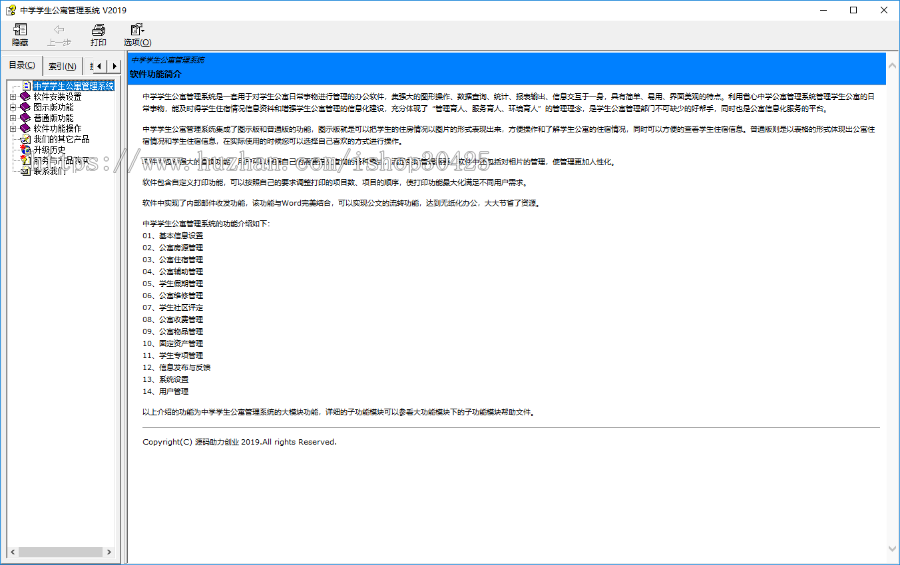Click the 软件功能简介 heading text

156,74
